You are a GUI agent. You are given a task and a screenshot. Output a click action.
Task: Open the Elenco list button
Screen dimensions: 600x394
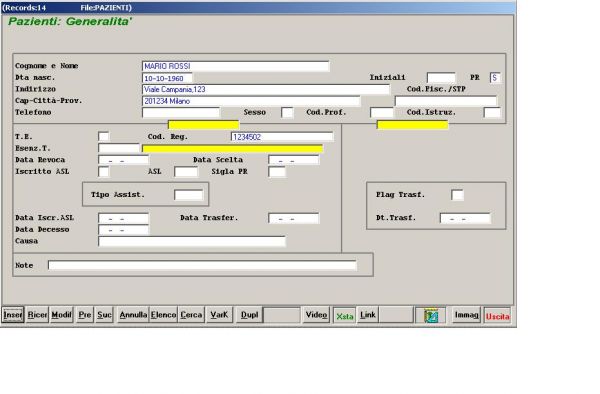pos(163,315)
